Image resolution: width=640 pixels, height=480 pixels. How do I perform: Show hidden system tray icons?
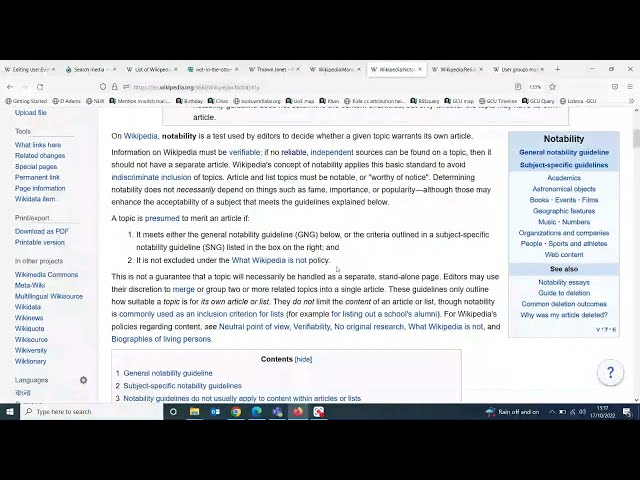pos(552,412)
